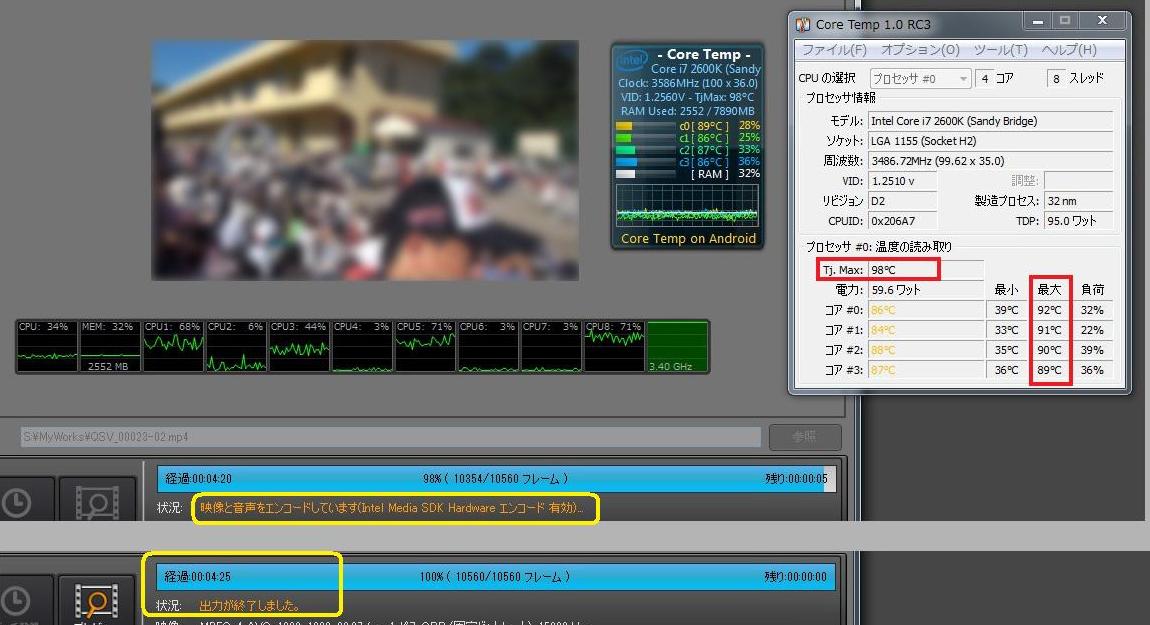The image size is (1150, 625).
Task: Click the コア #0 minimum temperature 39°C
Action: point(1006,310)
